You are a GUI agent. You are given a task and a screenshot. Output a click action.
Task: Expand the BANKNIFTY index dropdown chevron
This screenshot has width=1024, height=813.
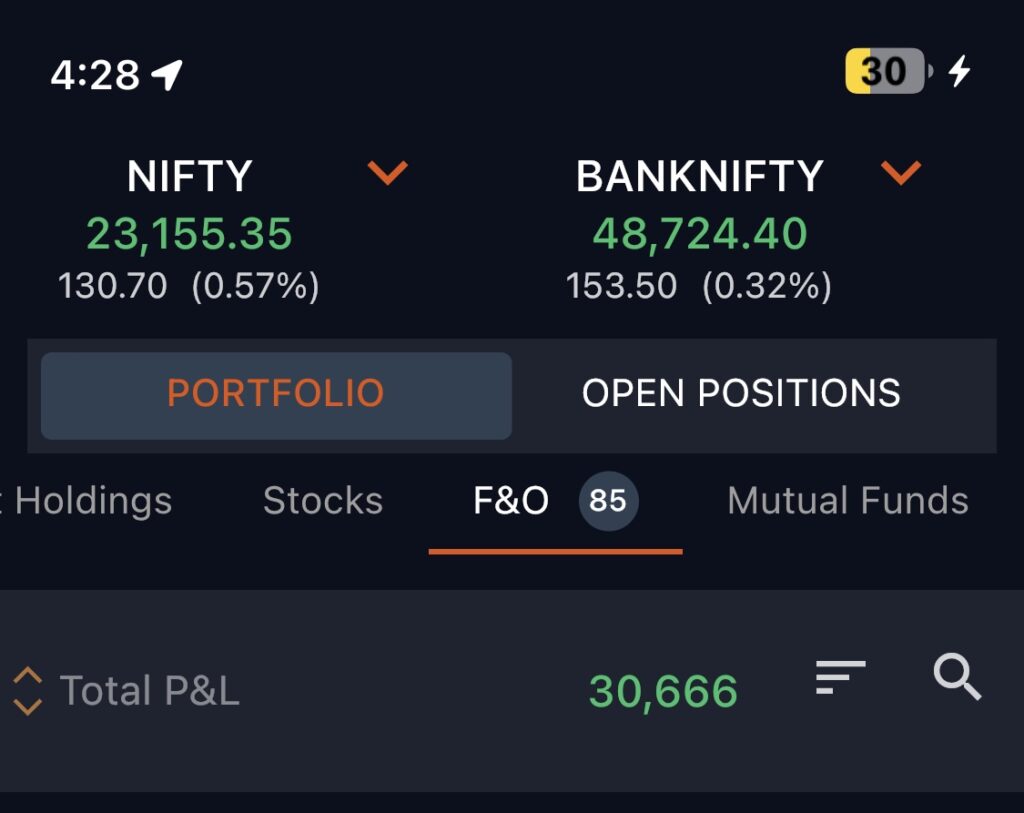(x=900, y=174)
